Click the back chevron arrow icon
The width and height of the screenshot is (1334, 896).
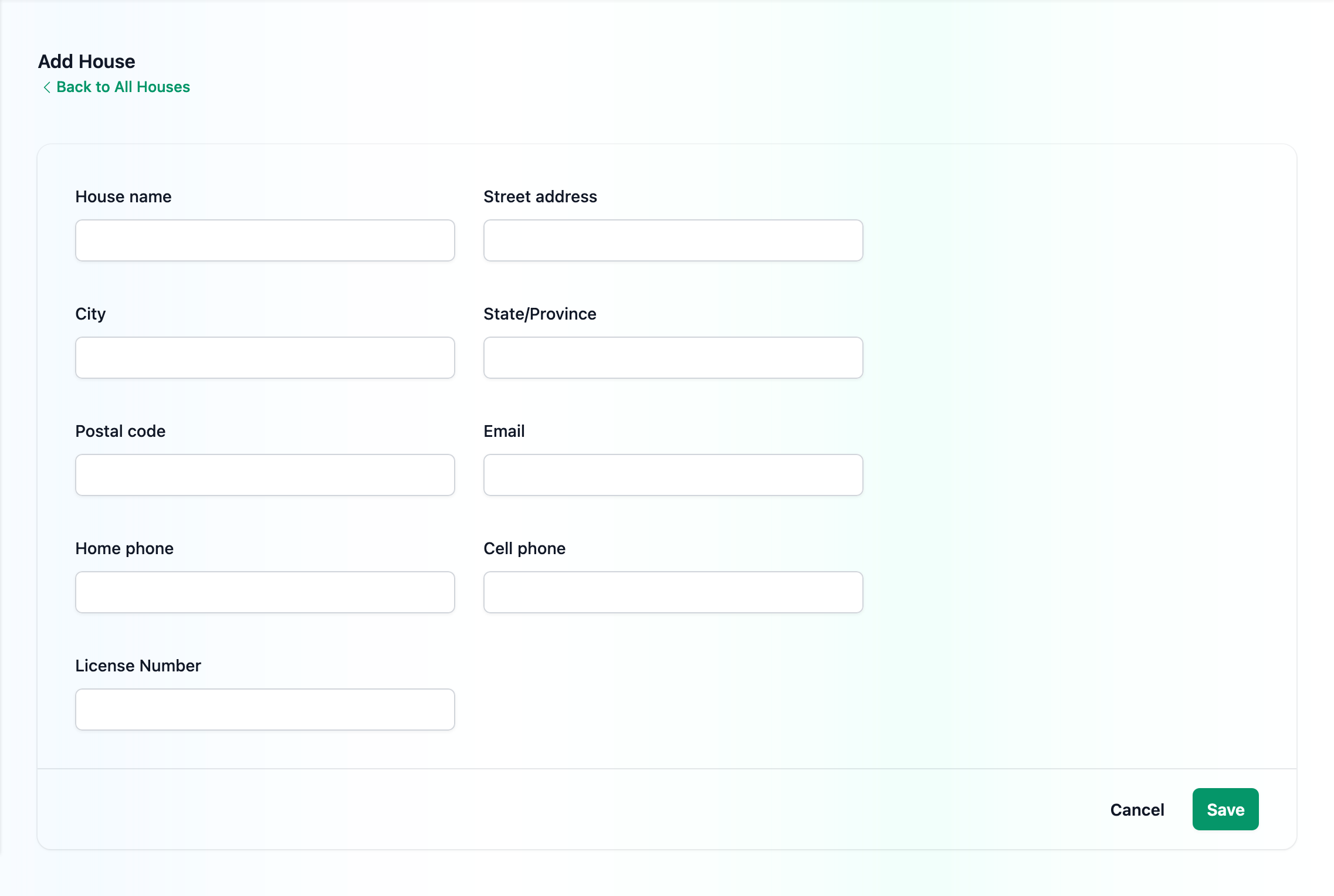pos(47,87)
